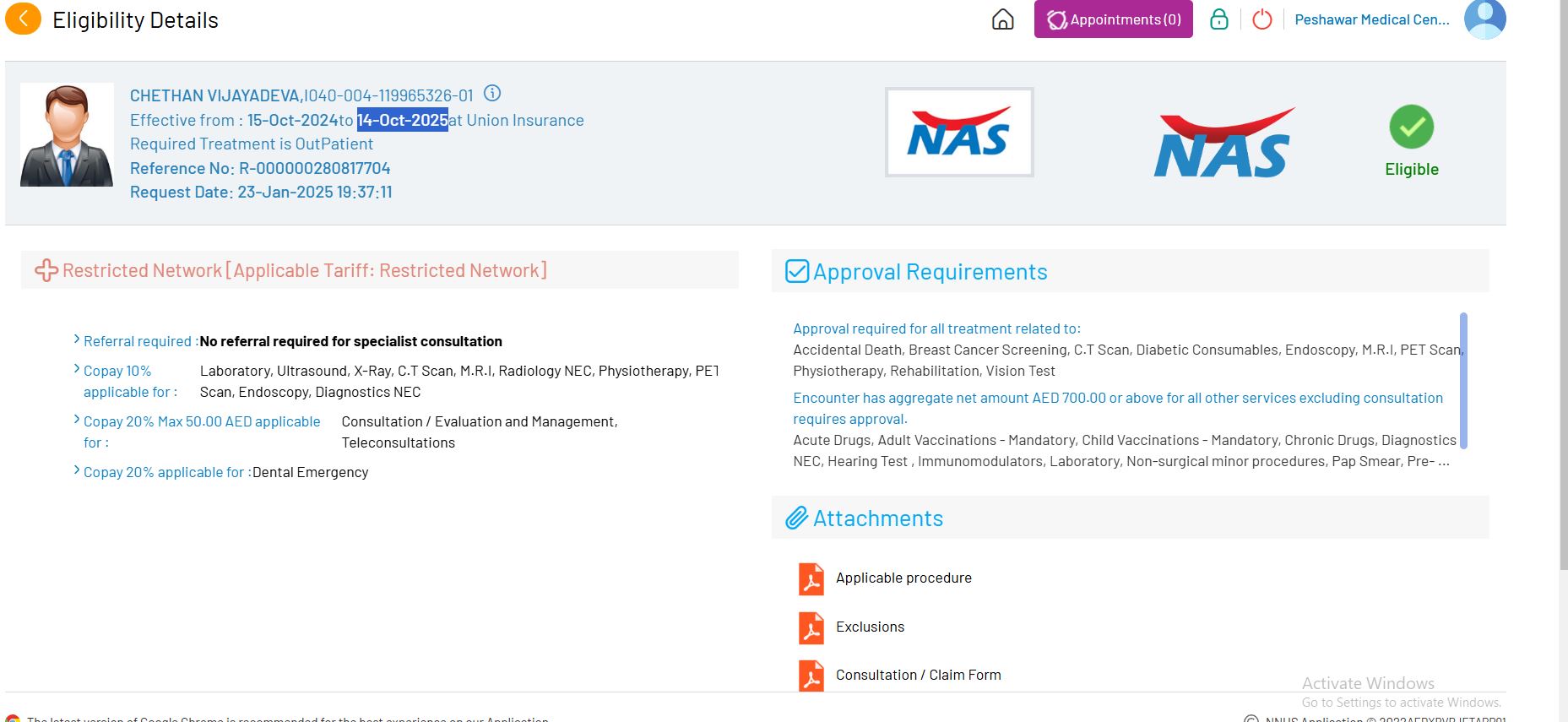Expand Copay 20% Dental Emergency row chevron
This screenshot has width=1568, height=722.
coord(77,470)
